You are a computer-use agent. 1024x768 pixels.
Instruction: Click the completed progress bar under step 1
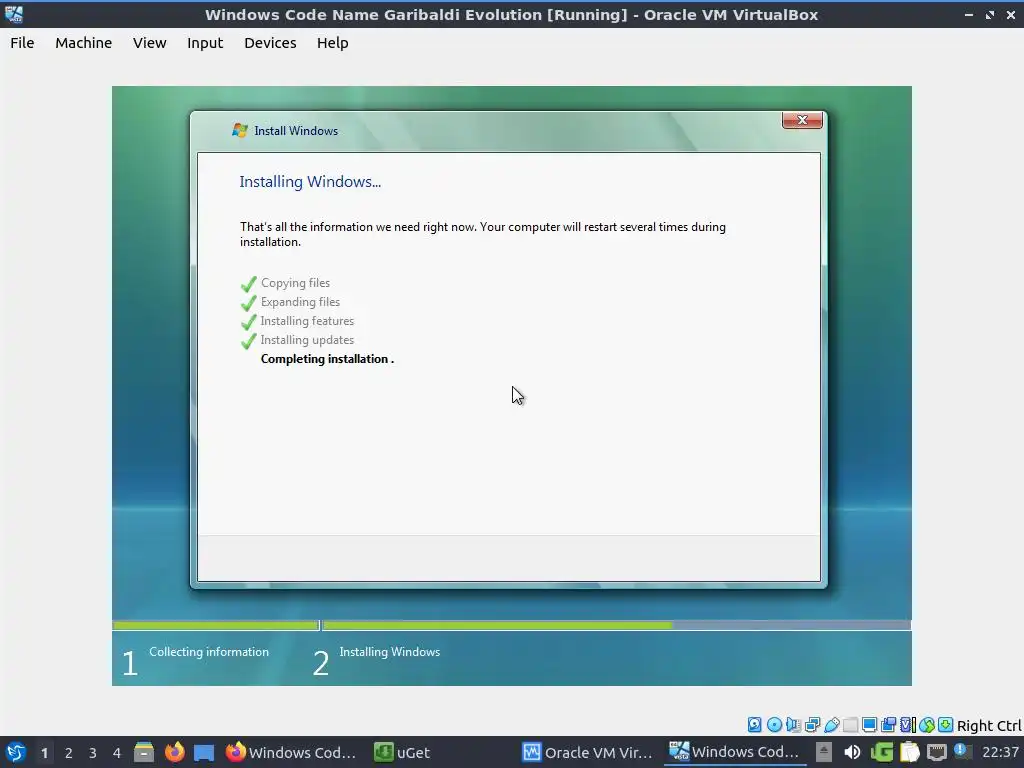click(216, 626)
